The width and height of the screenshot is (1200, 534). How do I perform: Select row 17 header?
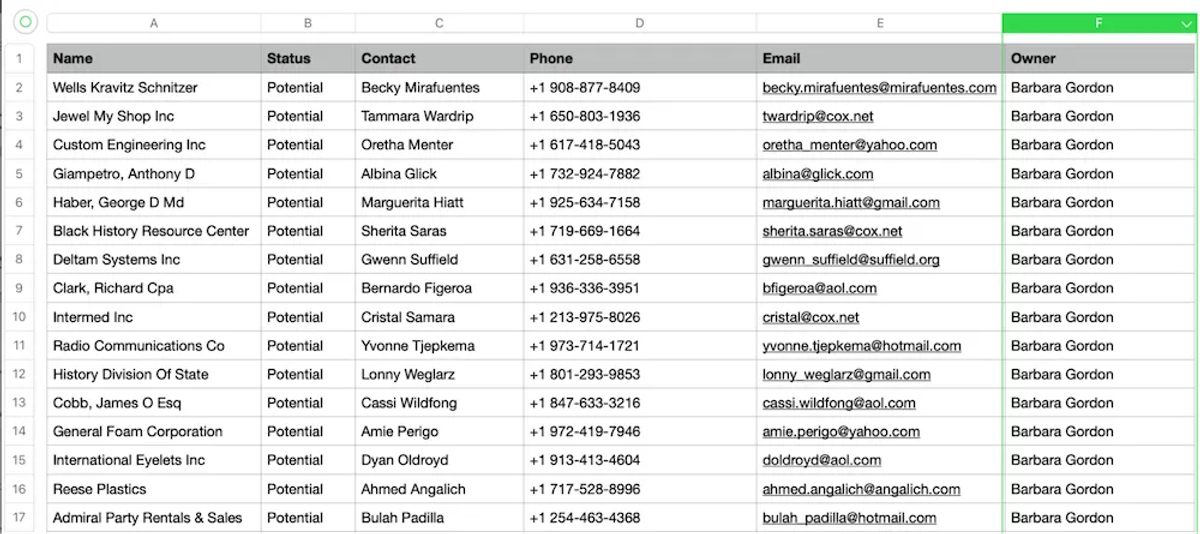tap(19, 518)
